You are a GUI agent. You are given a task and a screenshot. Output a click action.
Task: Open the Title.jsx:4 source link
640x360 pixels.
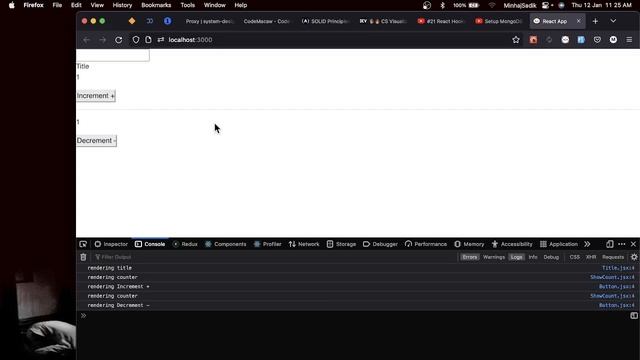(618, 268)
